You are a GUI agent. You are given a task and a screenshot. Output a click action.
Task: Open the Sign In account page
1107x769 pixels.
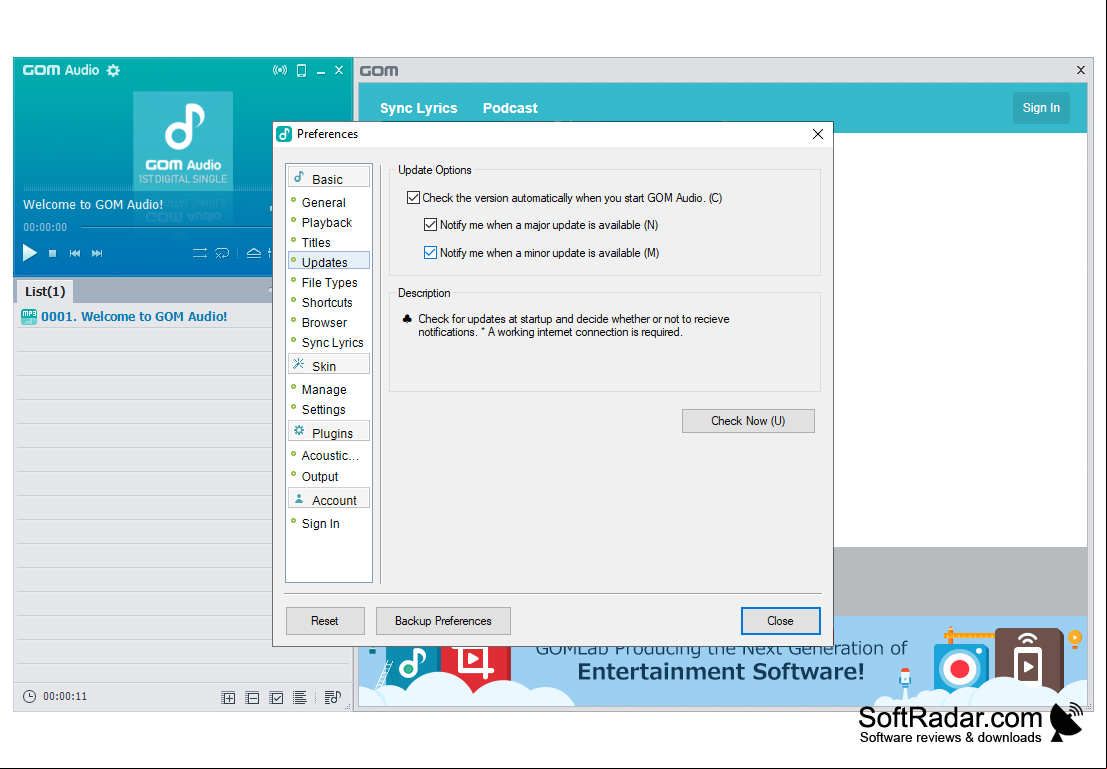(321, 523)
